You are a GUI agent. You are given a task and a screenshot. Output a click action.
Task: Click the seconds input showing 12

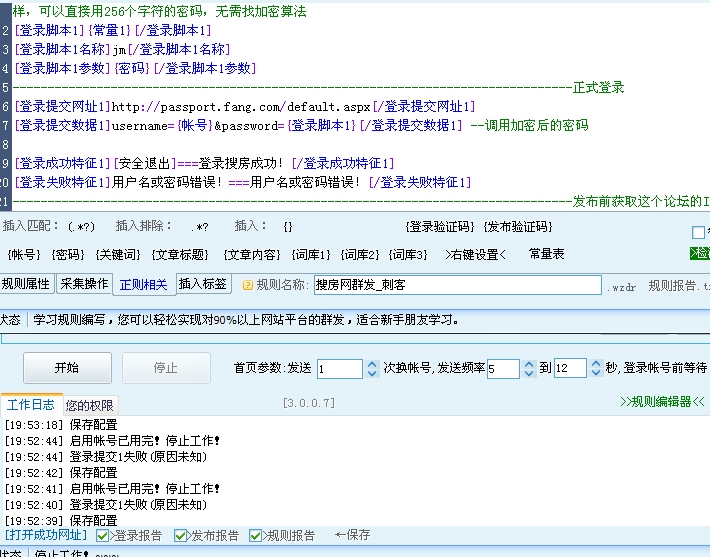(570, 369)
